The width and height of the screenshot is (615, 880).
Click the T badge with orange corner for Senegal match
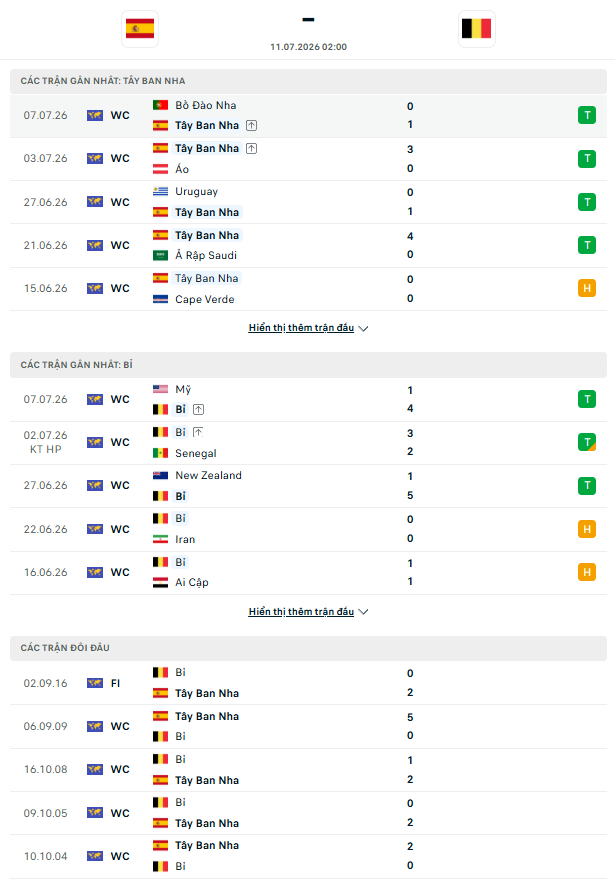tap(587, 442)
